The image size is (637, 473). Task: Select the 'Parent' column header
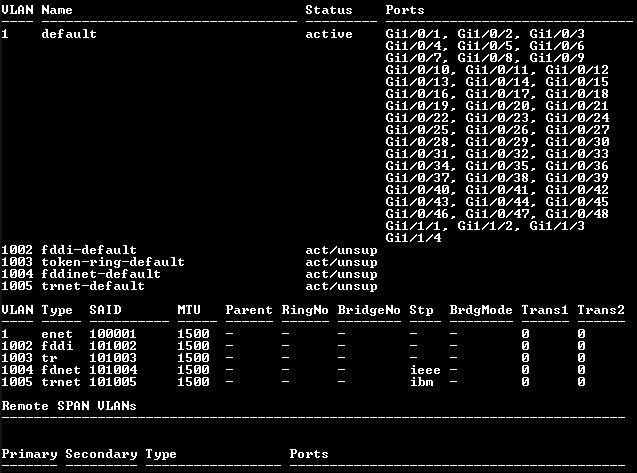(x=249, y=310)
